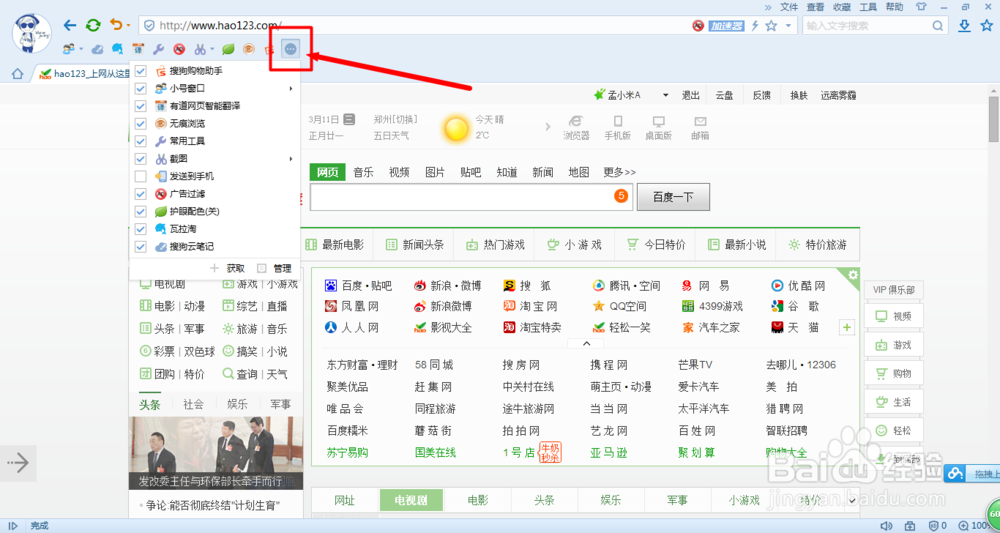Uncheck the 常用工具 checkbox
This screenshot has height=533, width=1000.
click(141, 140)
